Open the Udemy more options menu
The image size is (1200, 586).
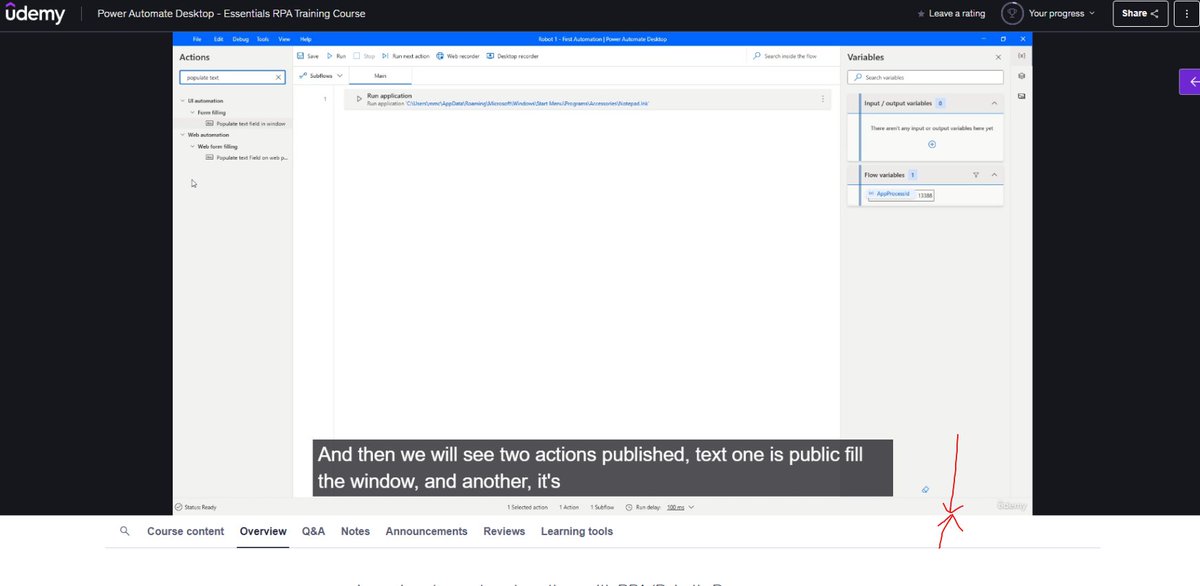click(x=1186, y=14)
